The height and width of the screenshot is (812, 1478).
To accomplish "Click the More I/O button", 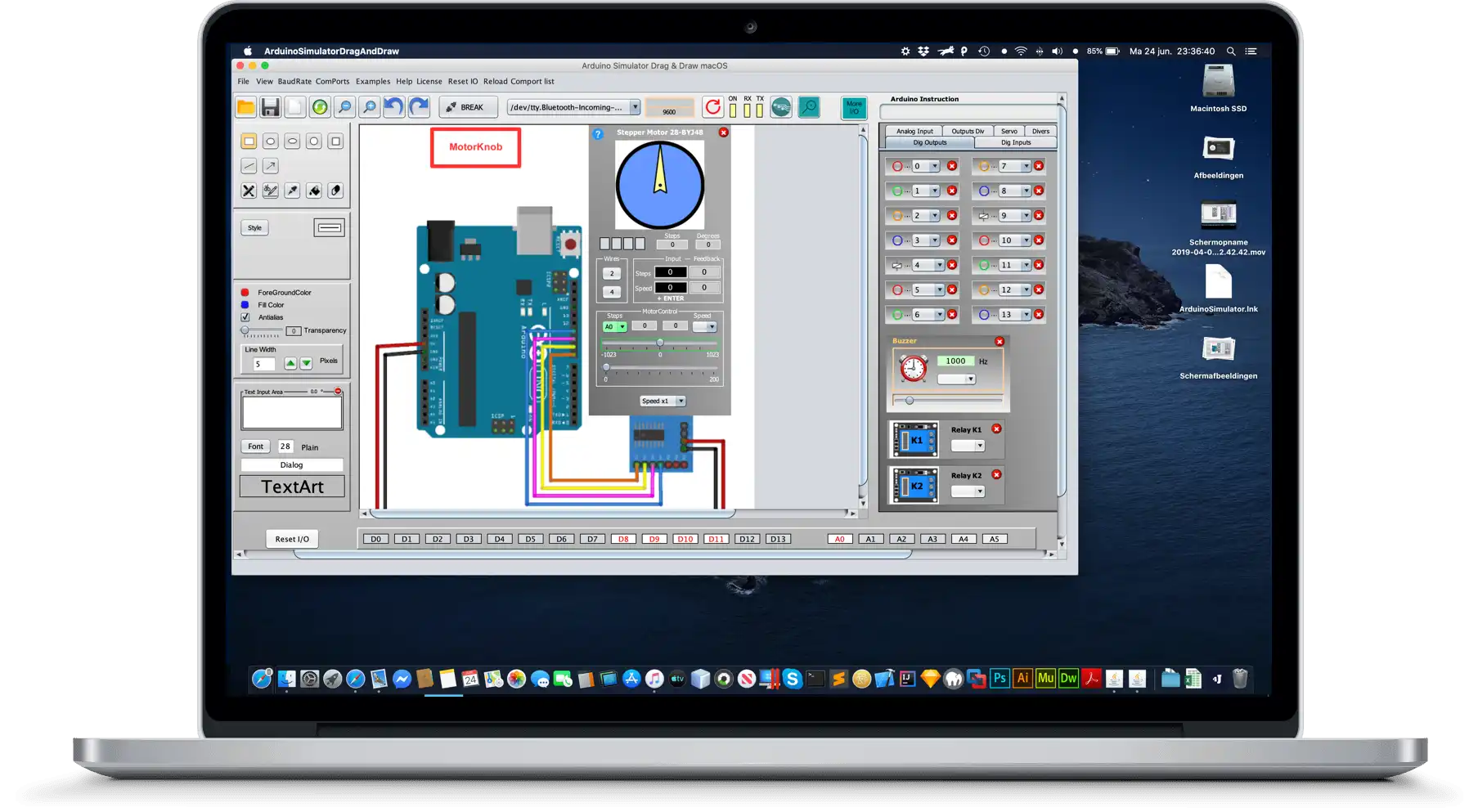I will (854, 107).
